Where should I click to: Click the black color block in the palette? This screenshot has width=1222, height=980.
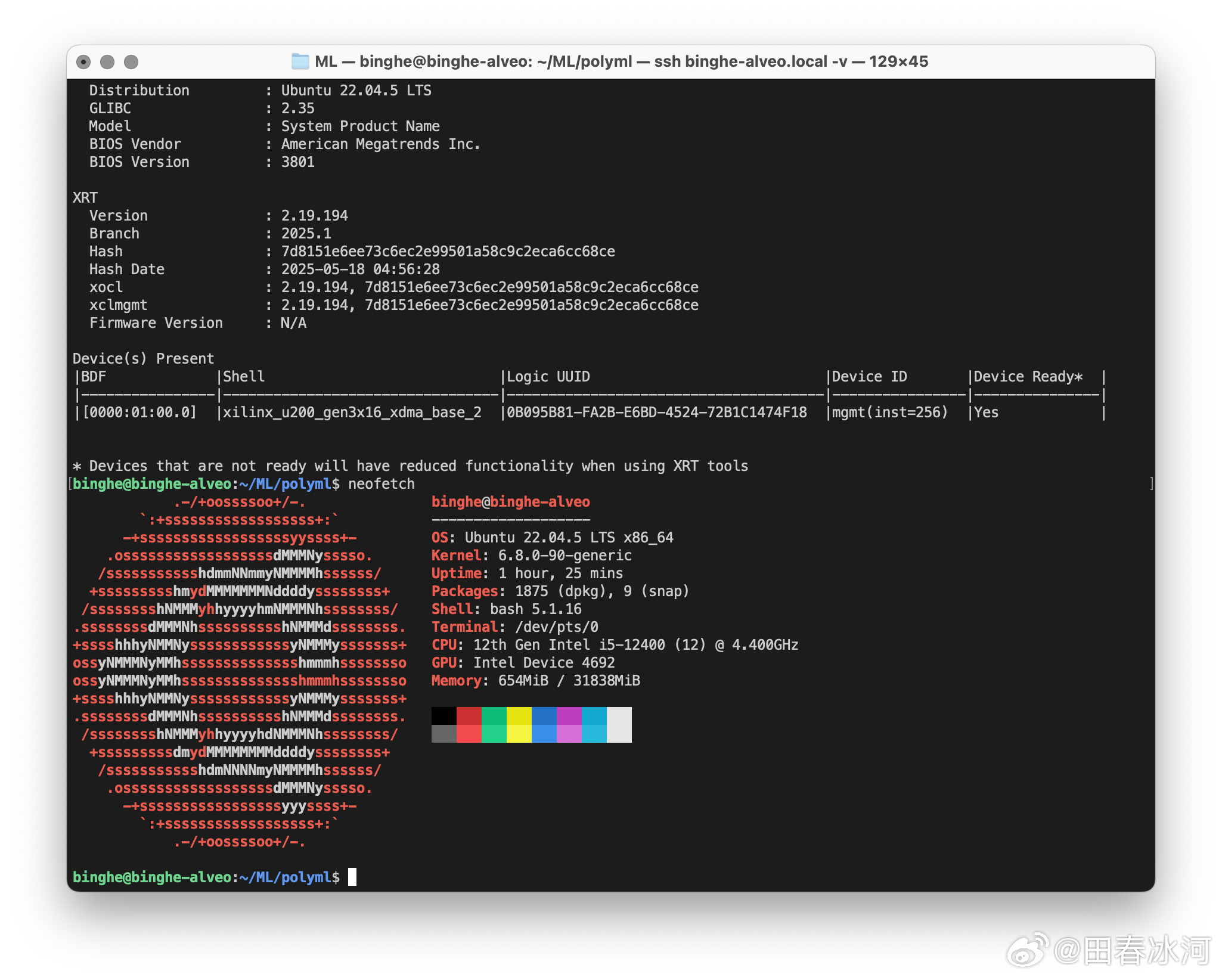444,716
